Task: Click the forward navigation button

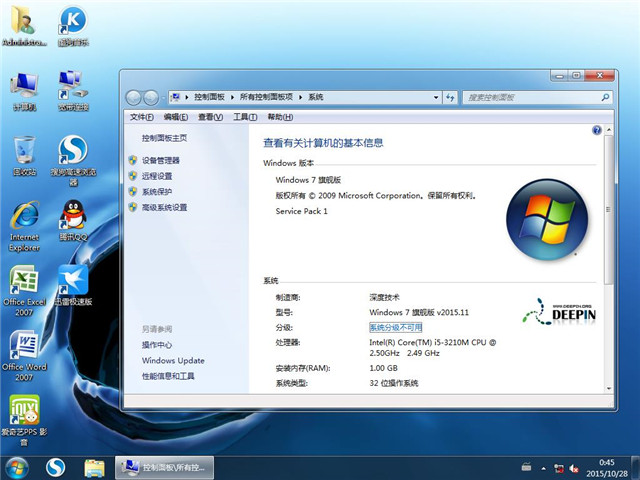Action: tap(151, 97)
